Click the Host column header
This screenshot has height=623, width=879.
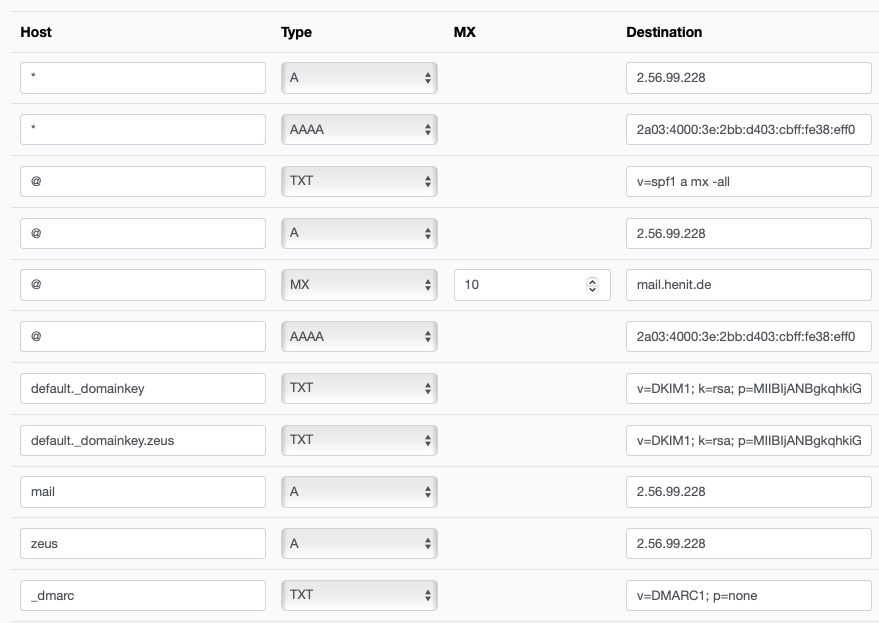click(x=36, y=32)
